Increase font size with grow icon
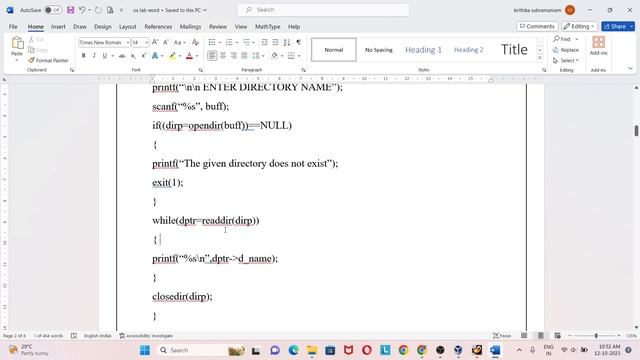The width and height of the screenshot is (640, 360). click(x=155, y=42)
